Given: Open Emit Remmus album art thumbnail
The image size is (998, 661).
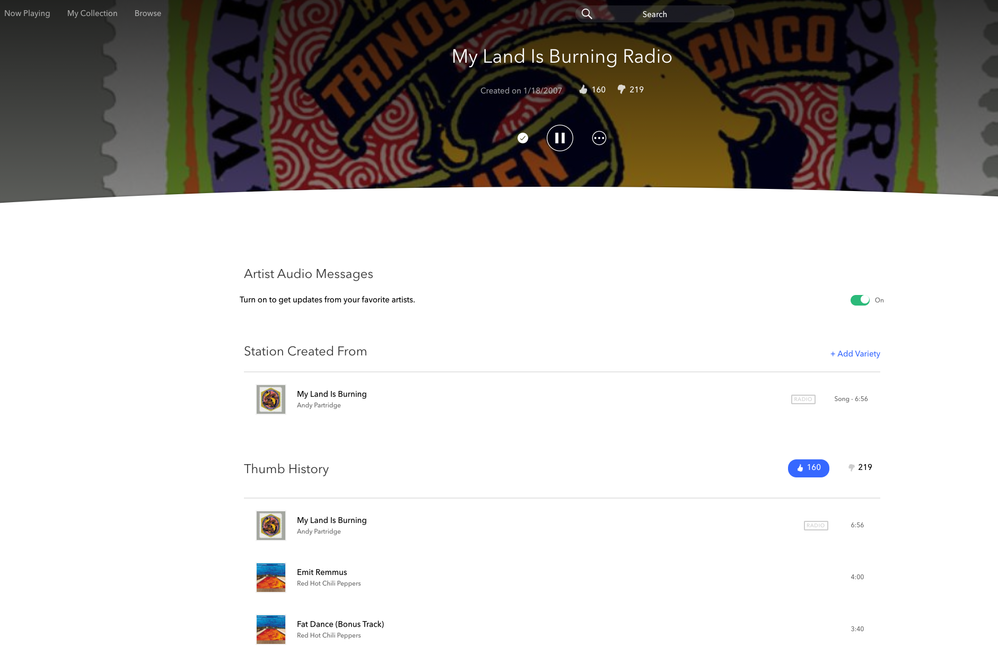Looking at the screenshot, I should [271, 577].
